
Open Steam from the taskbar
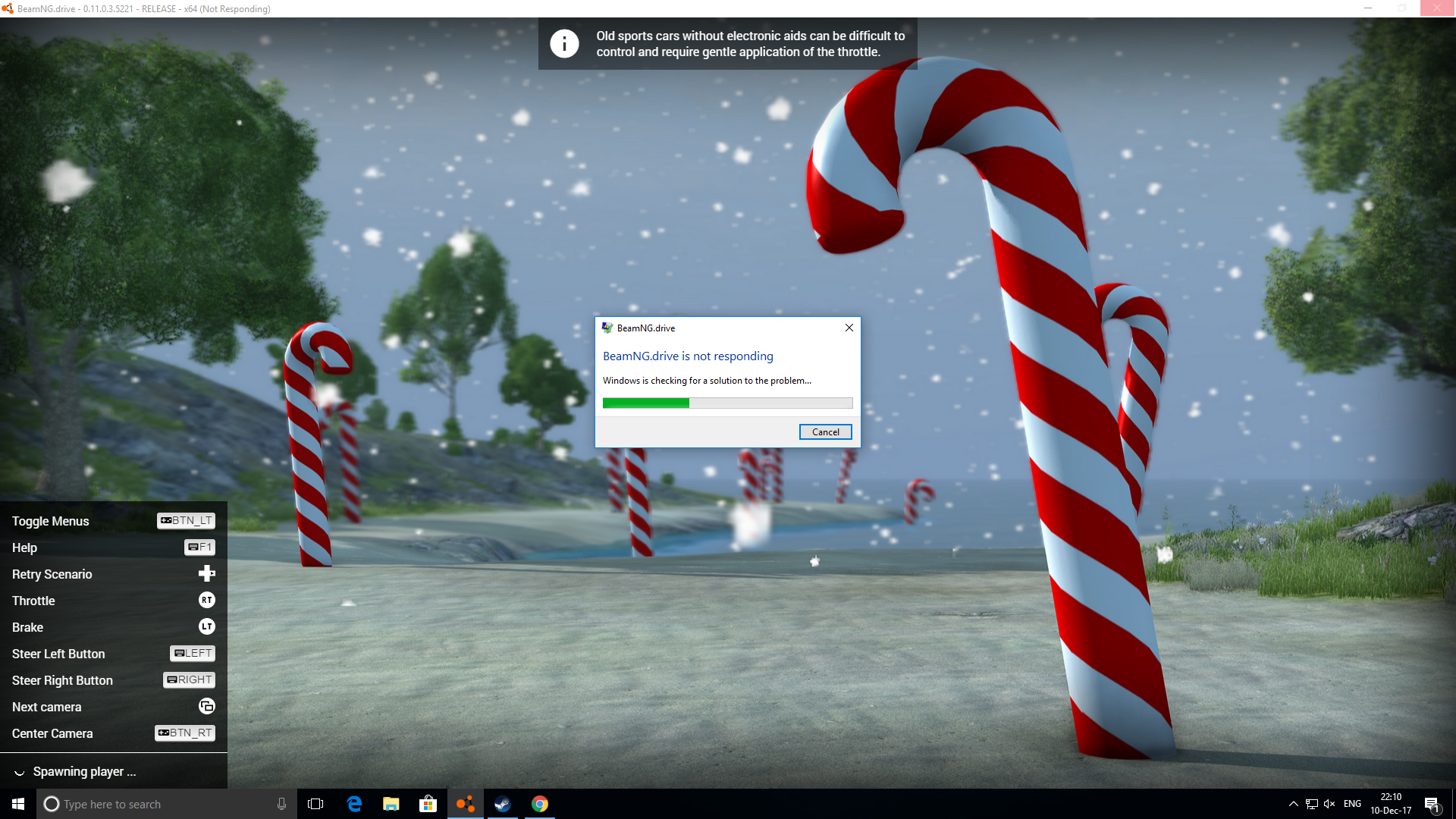pos(503,804)
